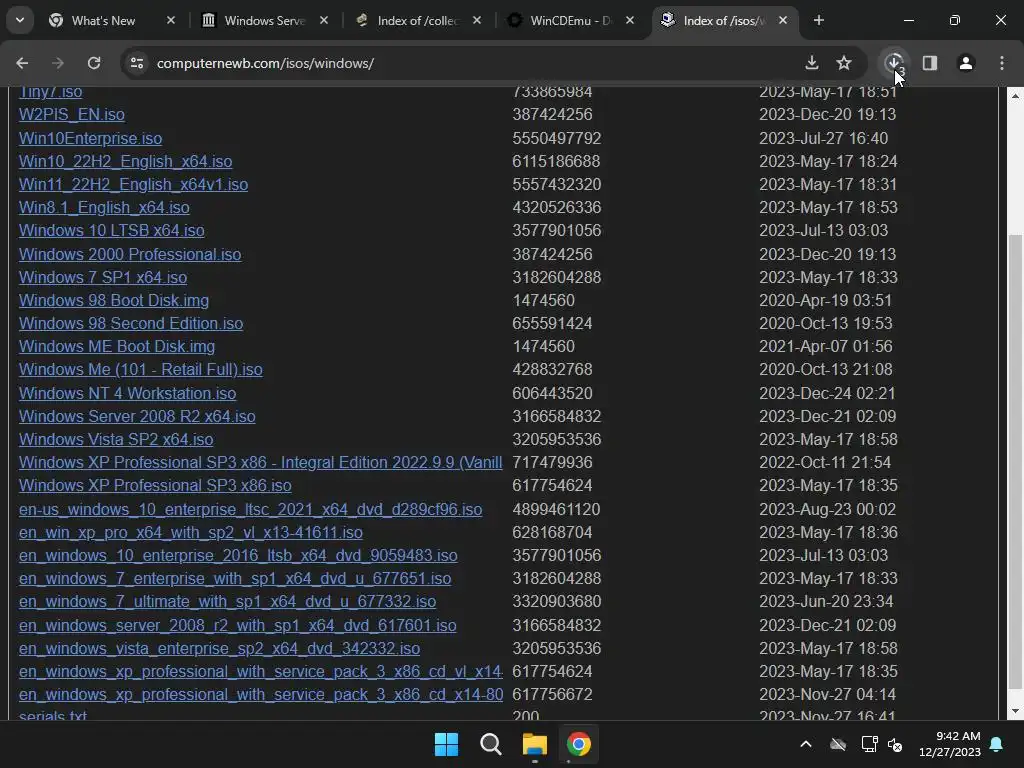Go back to the previous page
Screen dimensions: 1024x768
point(22,63)
